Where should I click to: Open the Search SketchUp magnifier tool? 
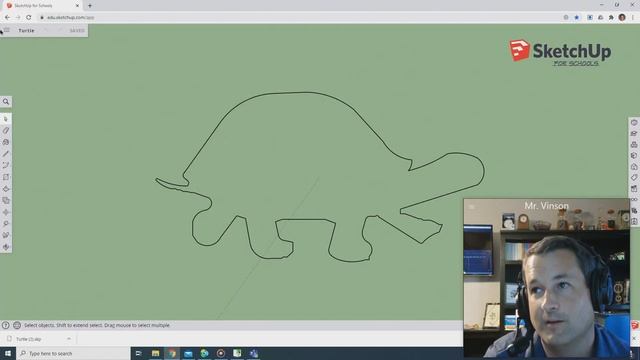point(6,102)
